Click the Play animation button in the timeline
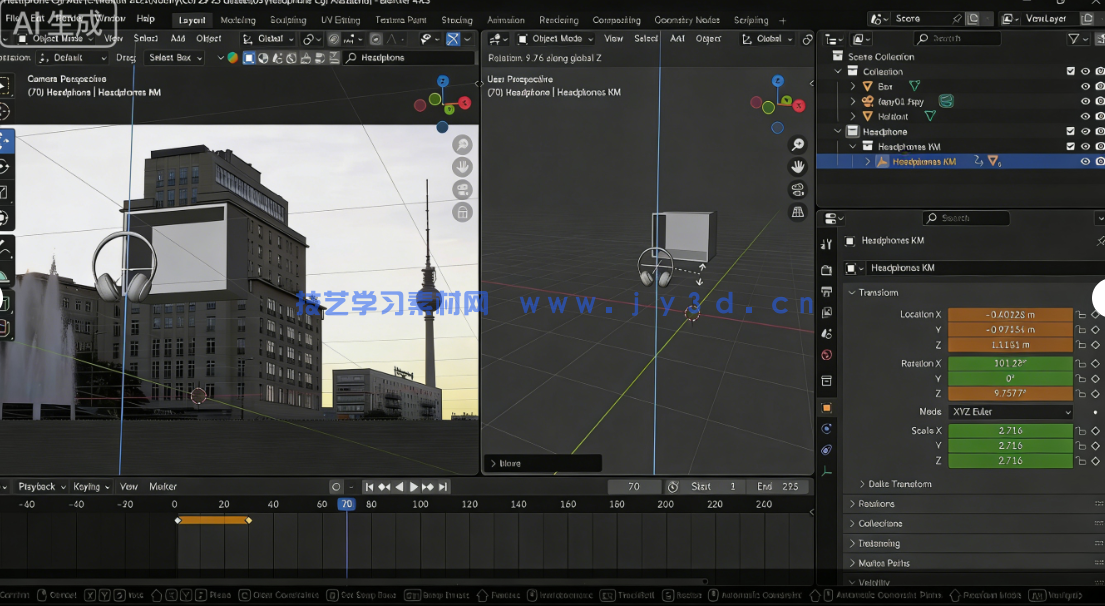The image size is (1105, 606). (x=413, y=486)
